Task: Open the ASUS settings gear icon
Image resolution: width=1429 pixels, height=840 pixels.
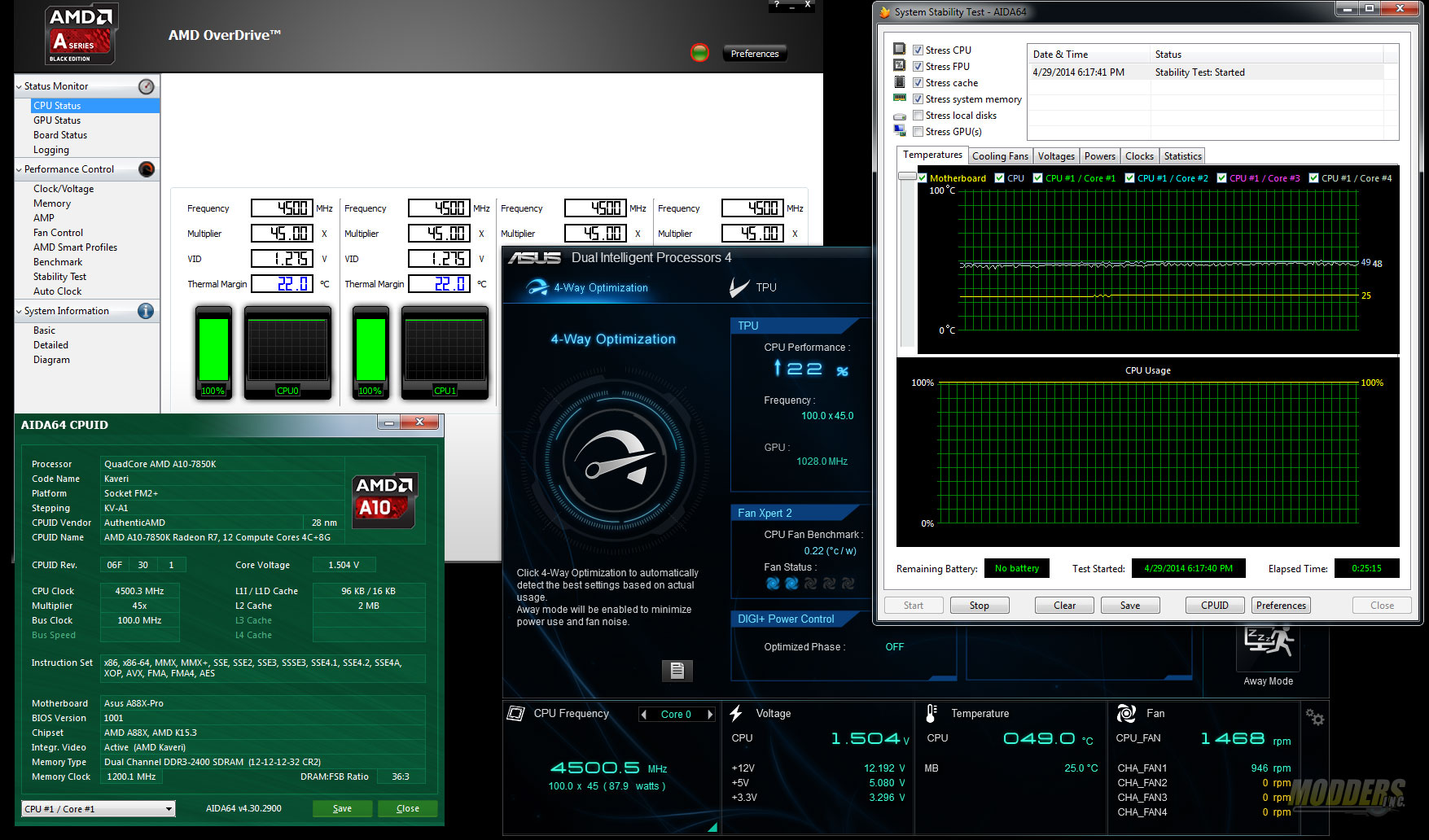Action: pos(1314,717)
